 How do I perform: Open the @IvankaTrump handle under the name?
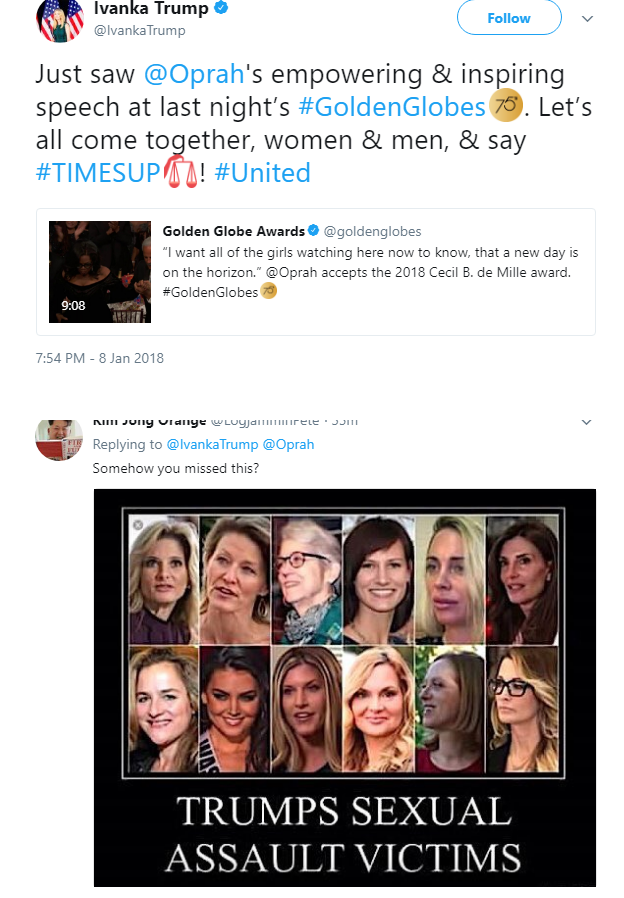[139, 31]
